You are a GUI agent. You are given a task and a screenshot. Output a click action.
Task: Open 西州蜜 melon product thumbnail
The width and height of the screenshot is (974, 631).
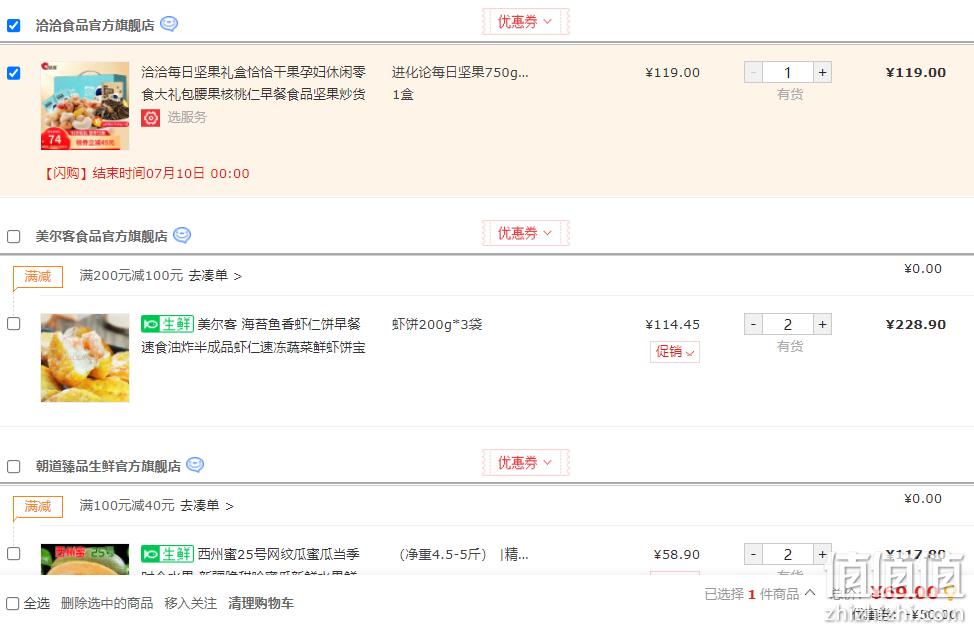85,559
